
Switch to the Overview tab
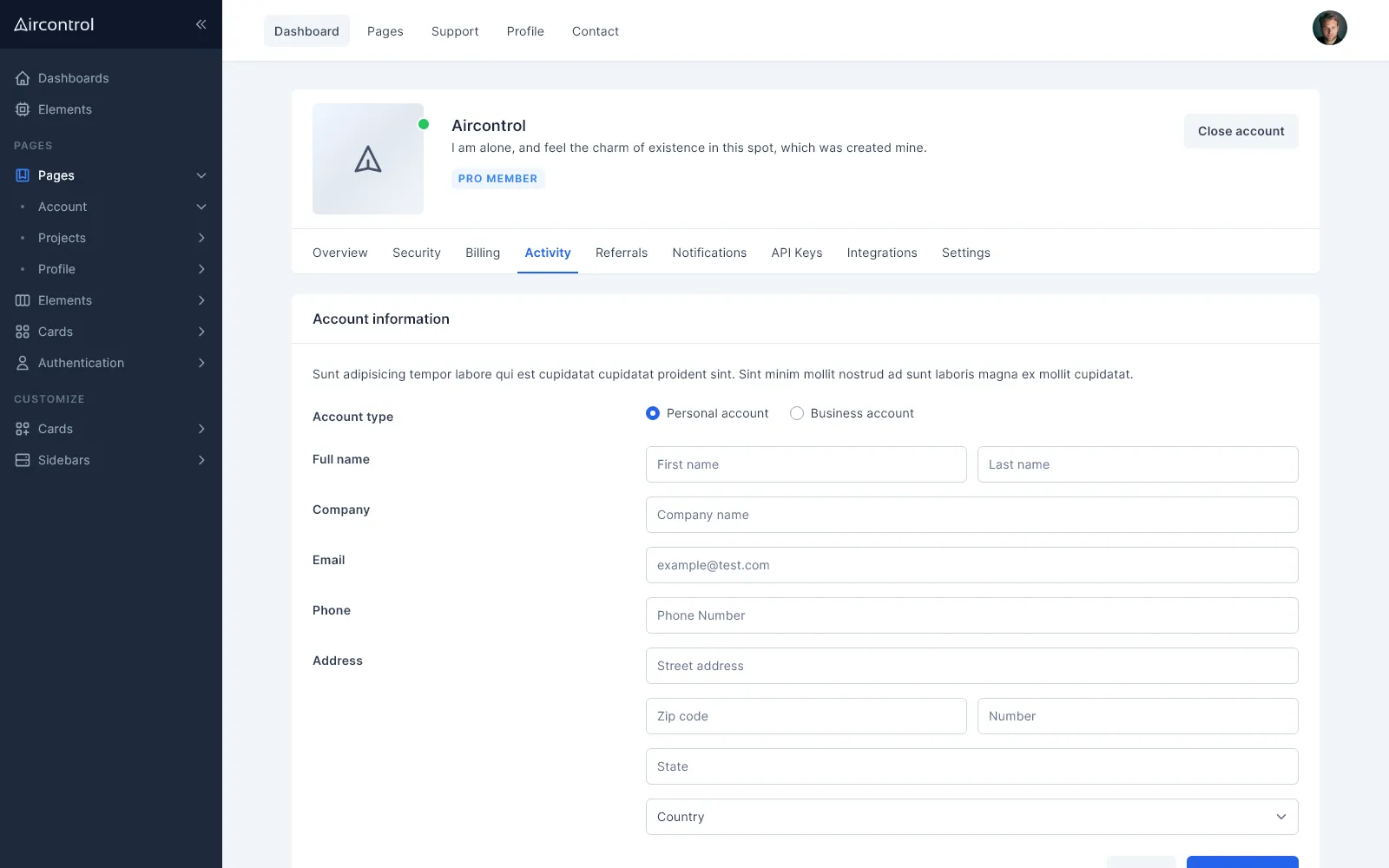(x=340, y=253)
